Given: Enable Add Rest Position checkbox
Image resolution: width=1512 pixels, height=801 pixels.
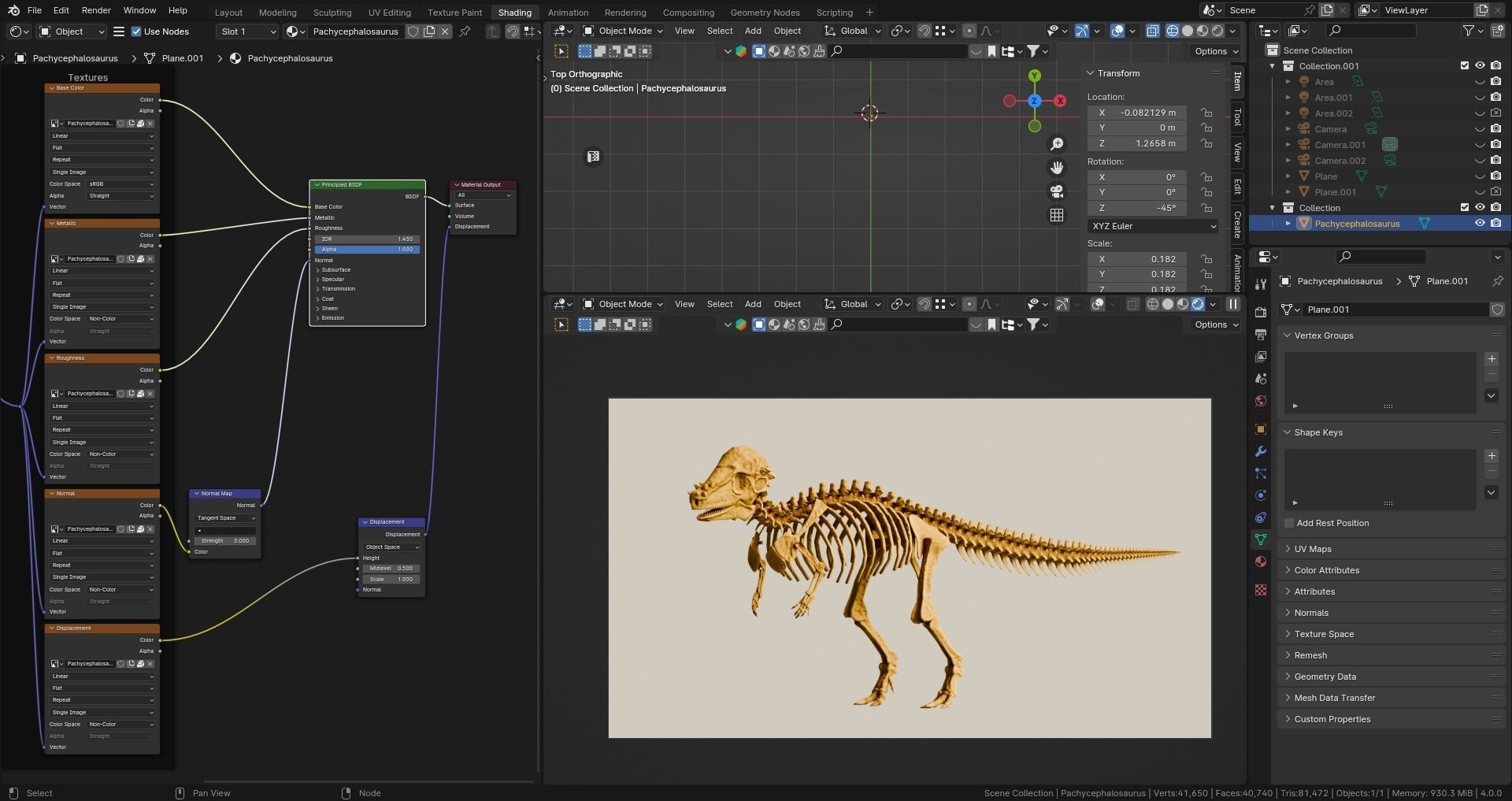Looking at the screenshot, I should point(1289,523).
